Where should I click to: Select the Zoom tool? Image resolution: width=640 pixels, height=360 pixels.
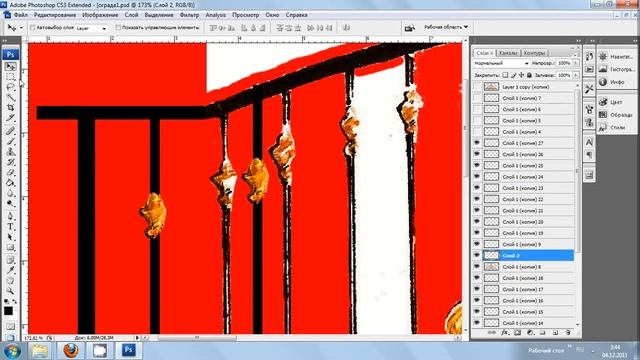tap(11, 291)
